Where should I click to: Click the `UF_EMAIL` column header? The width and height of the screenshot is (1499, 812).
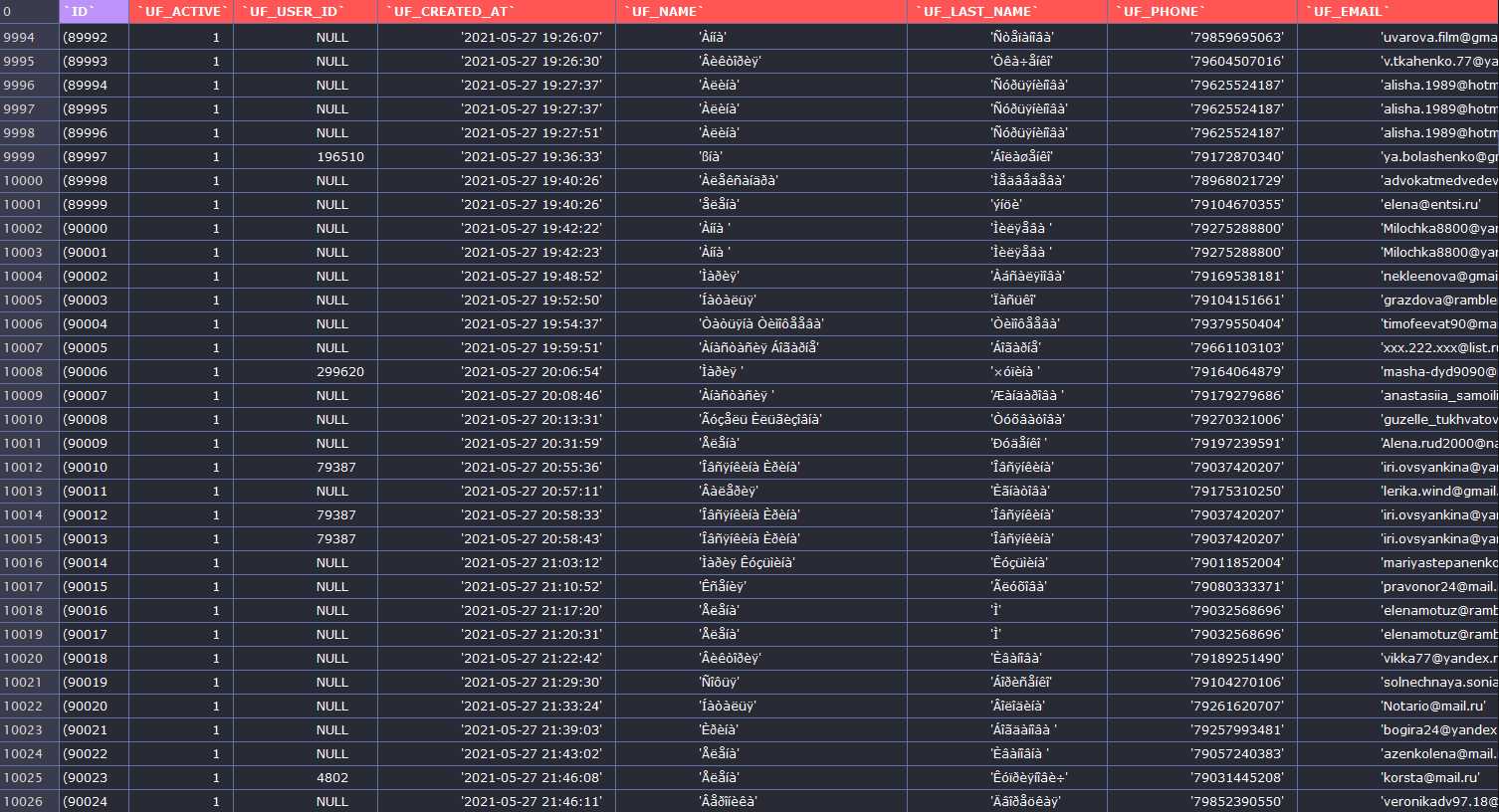coord(1398,12)
